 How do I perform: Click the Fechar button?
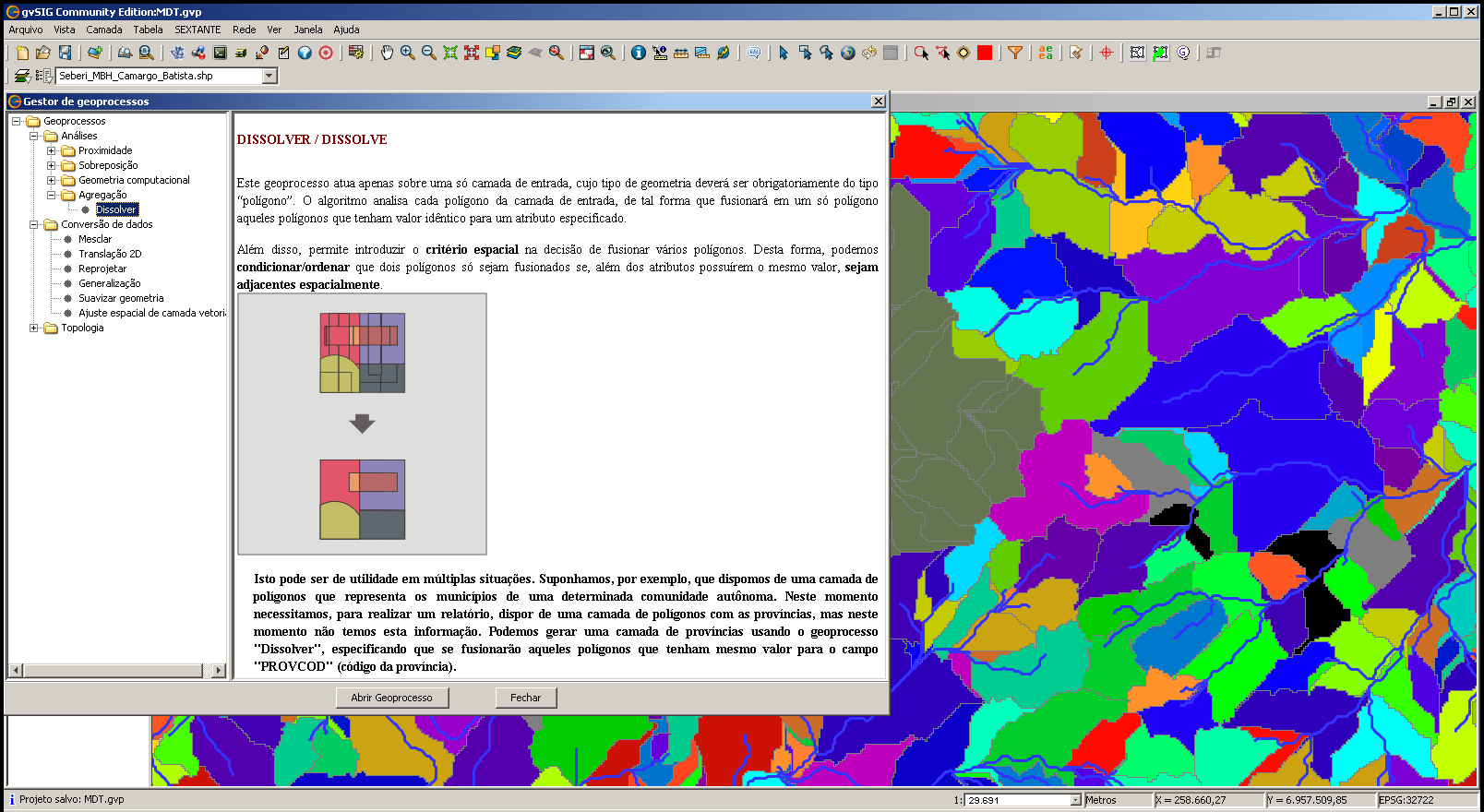pos(526,698)
